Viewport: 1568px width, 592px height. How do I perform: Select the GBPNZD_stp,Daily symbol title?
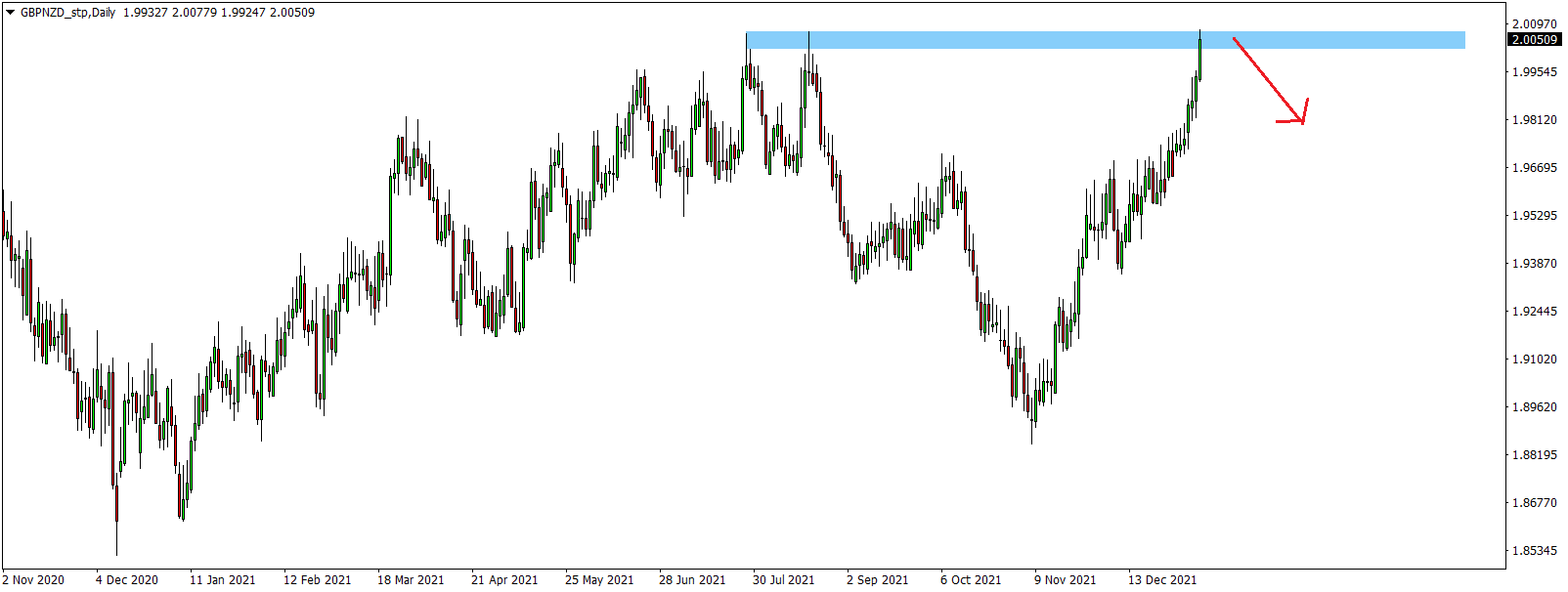tap(67, 13)
